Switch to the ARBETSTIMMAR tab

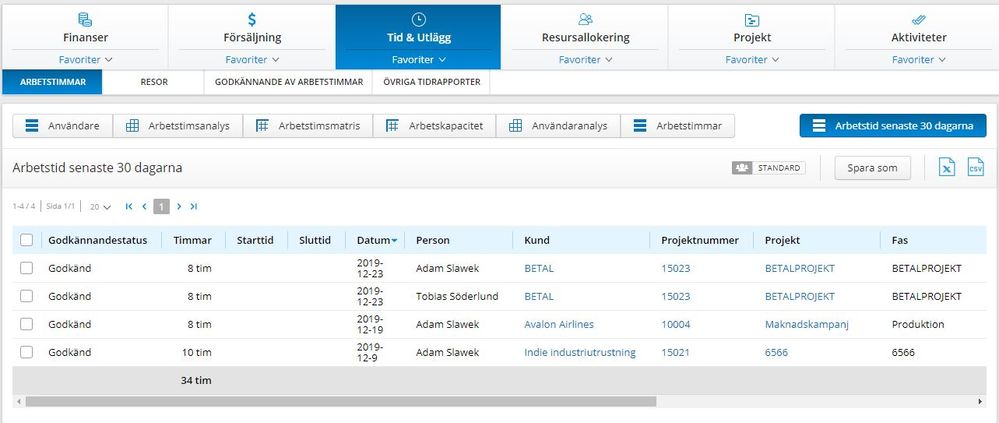(x=52, y=82)
